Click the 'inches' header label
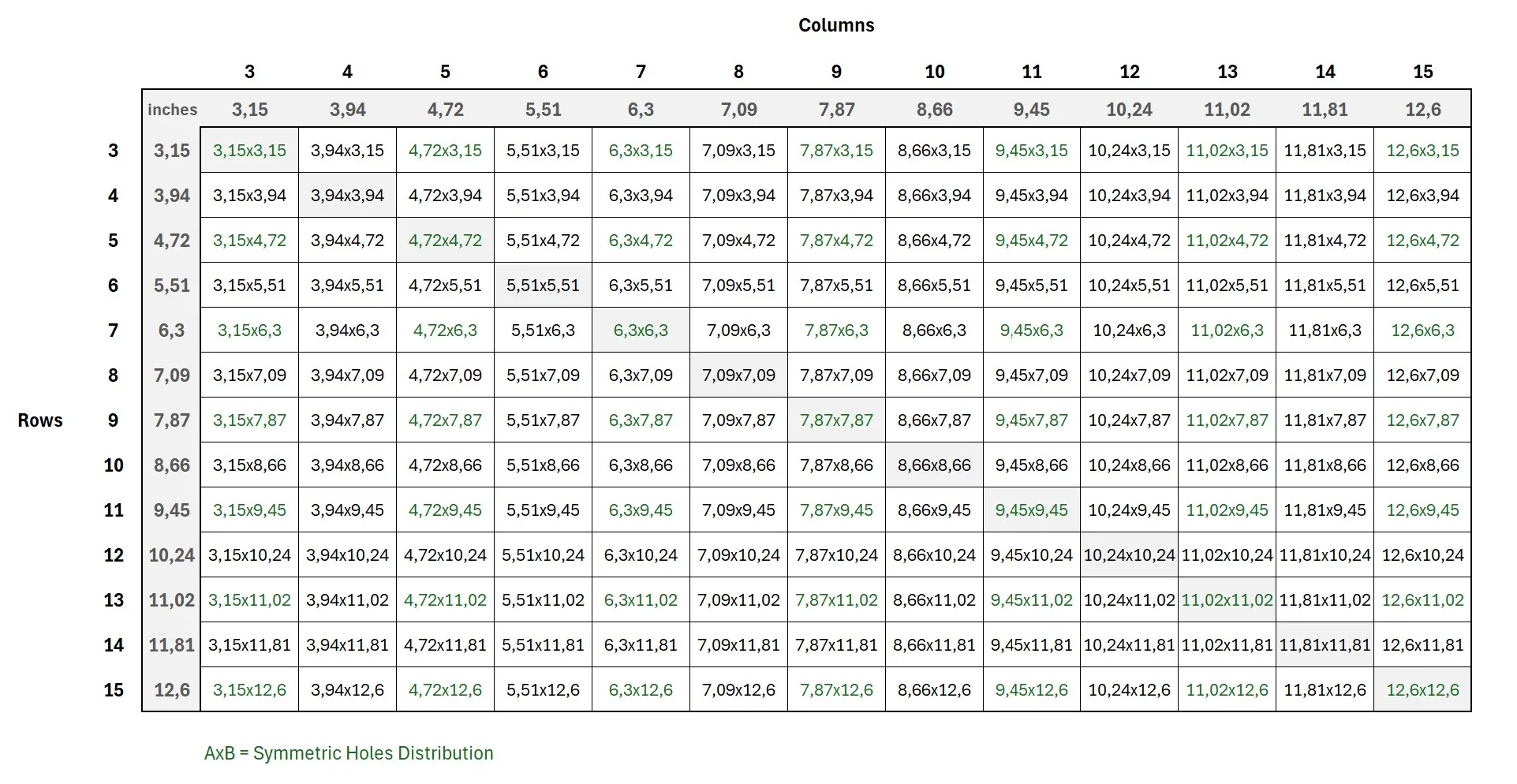 172,110
